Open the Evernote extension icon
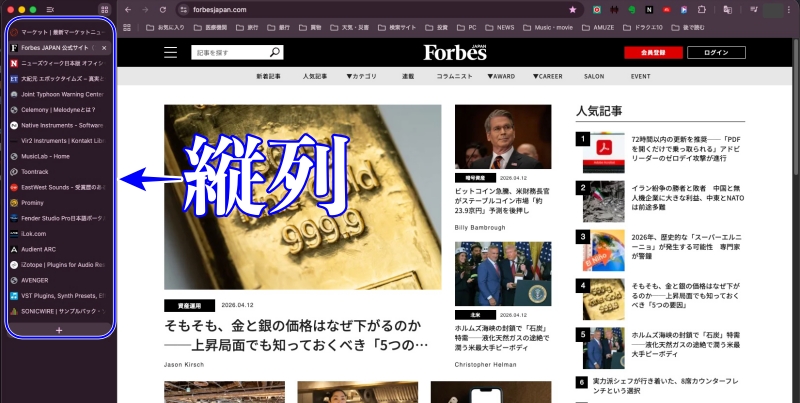This screenshot has height=403, width=800. [631, 9]
